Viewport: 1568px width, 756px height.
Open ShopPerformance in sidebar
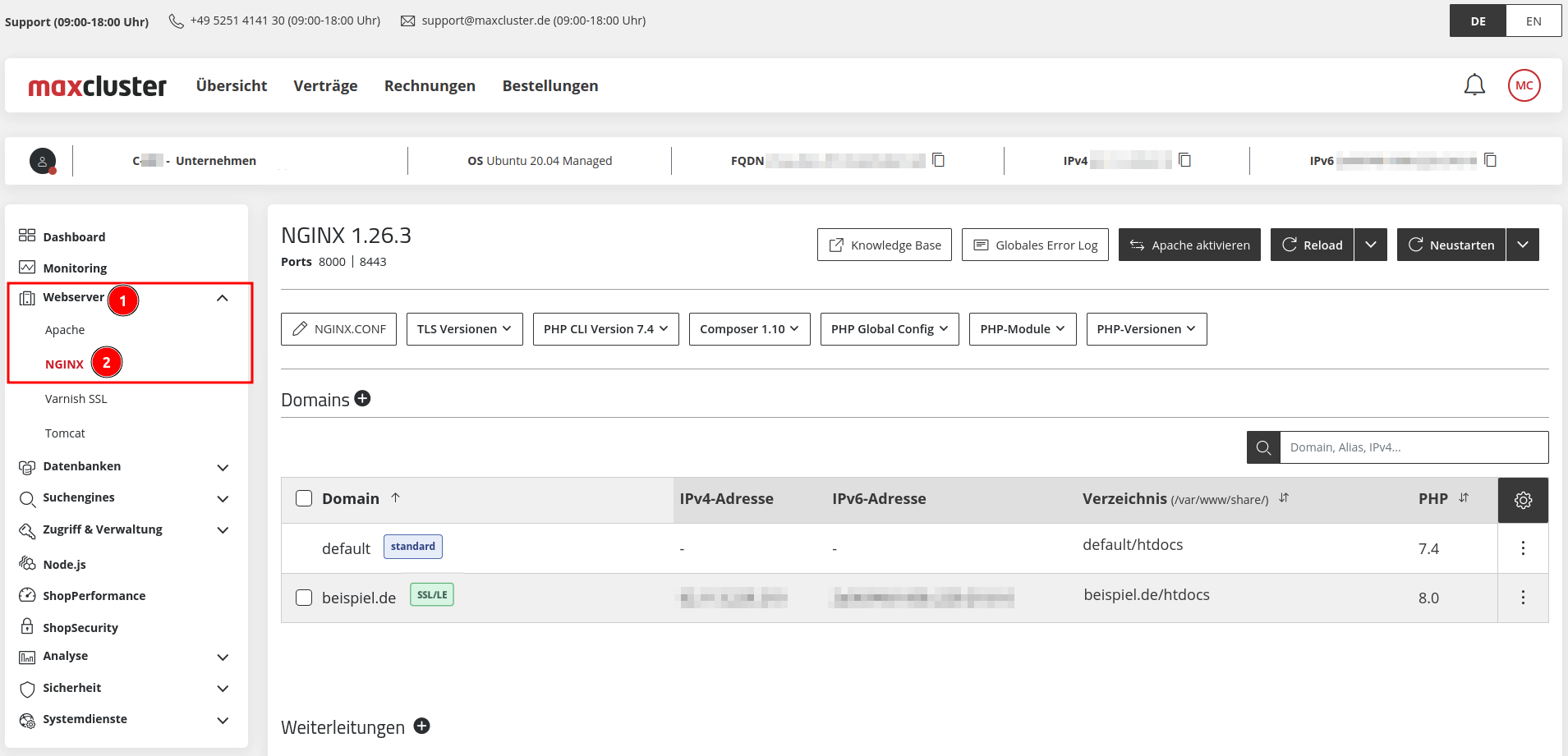[94, 595]
